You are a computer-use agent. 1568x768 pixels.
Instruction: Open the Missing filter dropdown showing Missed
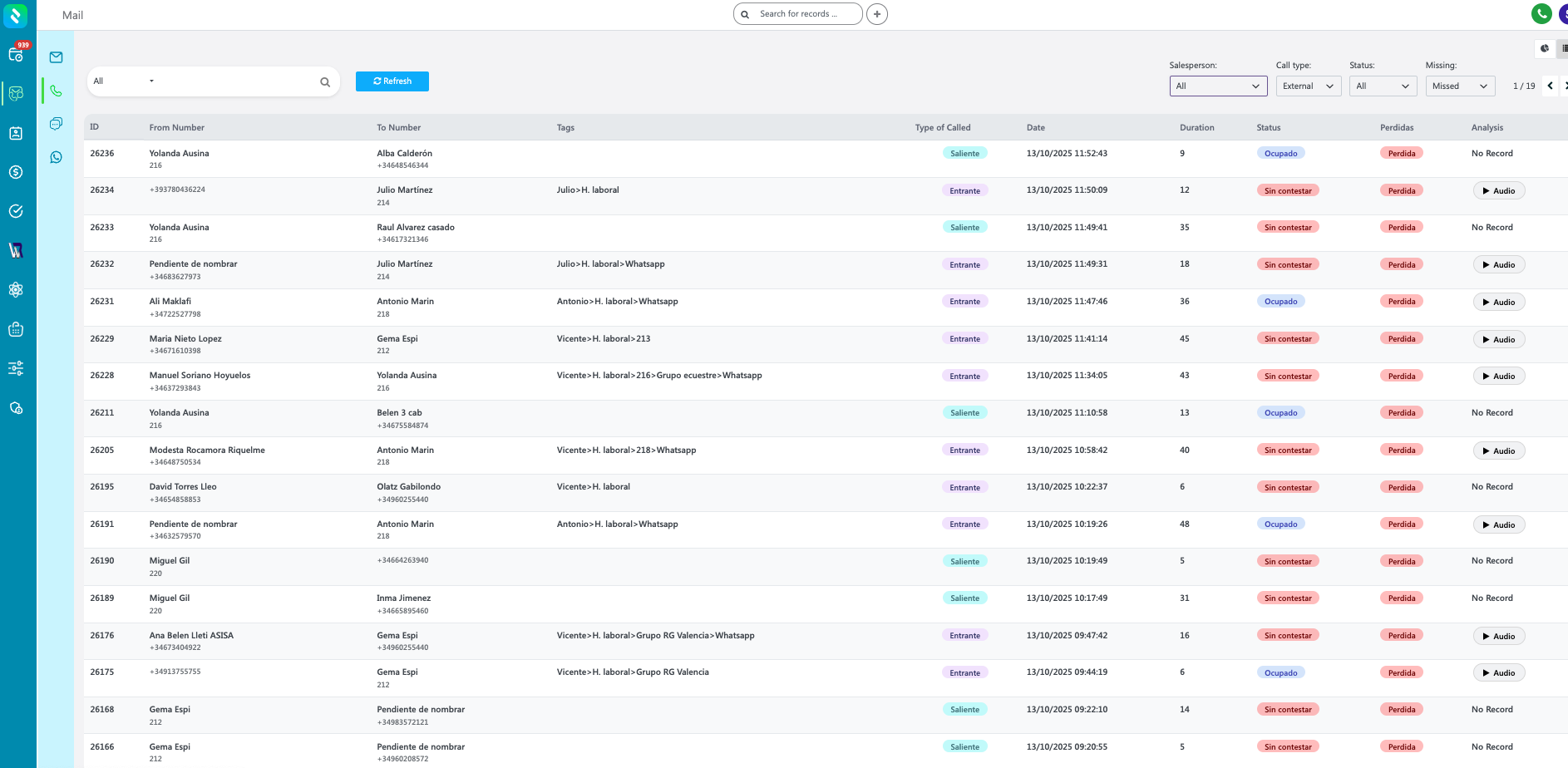(1459, 86)
